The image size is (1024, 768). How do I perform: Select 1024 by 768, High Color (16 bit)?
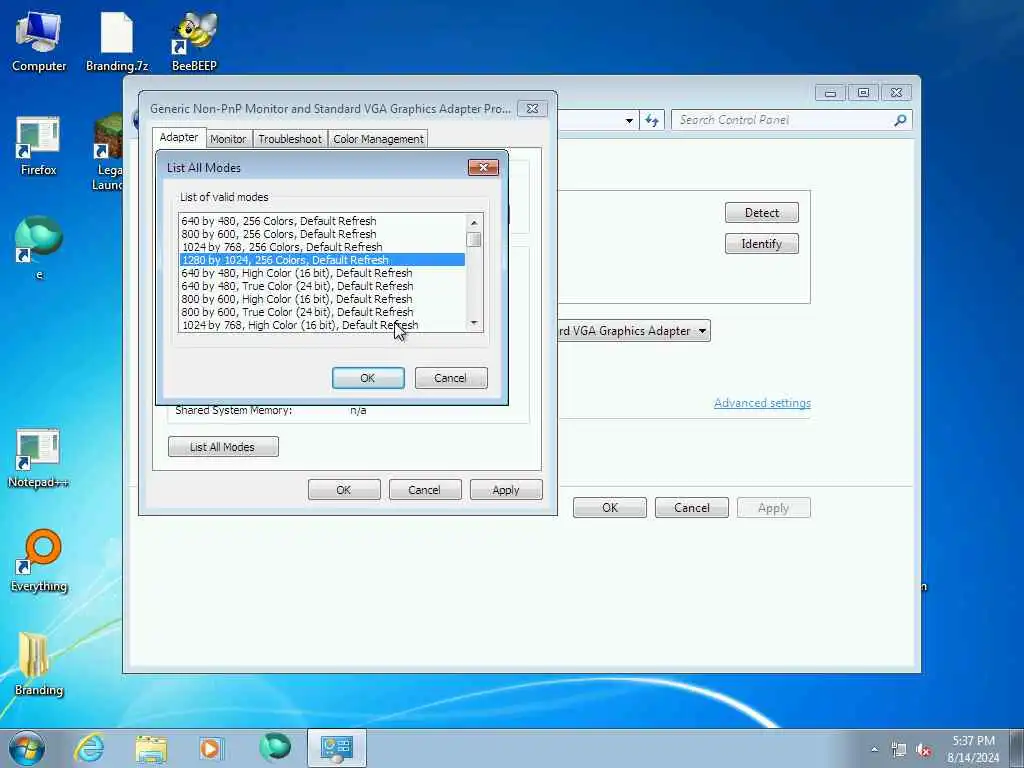[x=322, y=325]
